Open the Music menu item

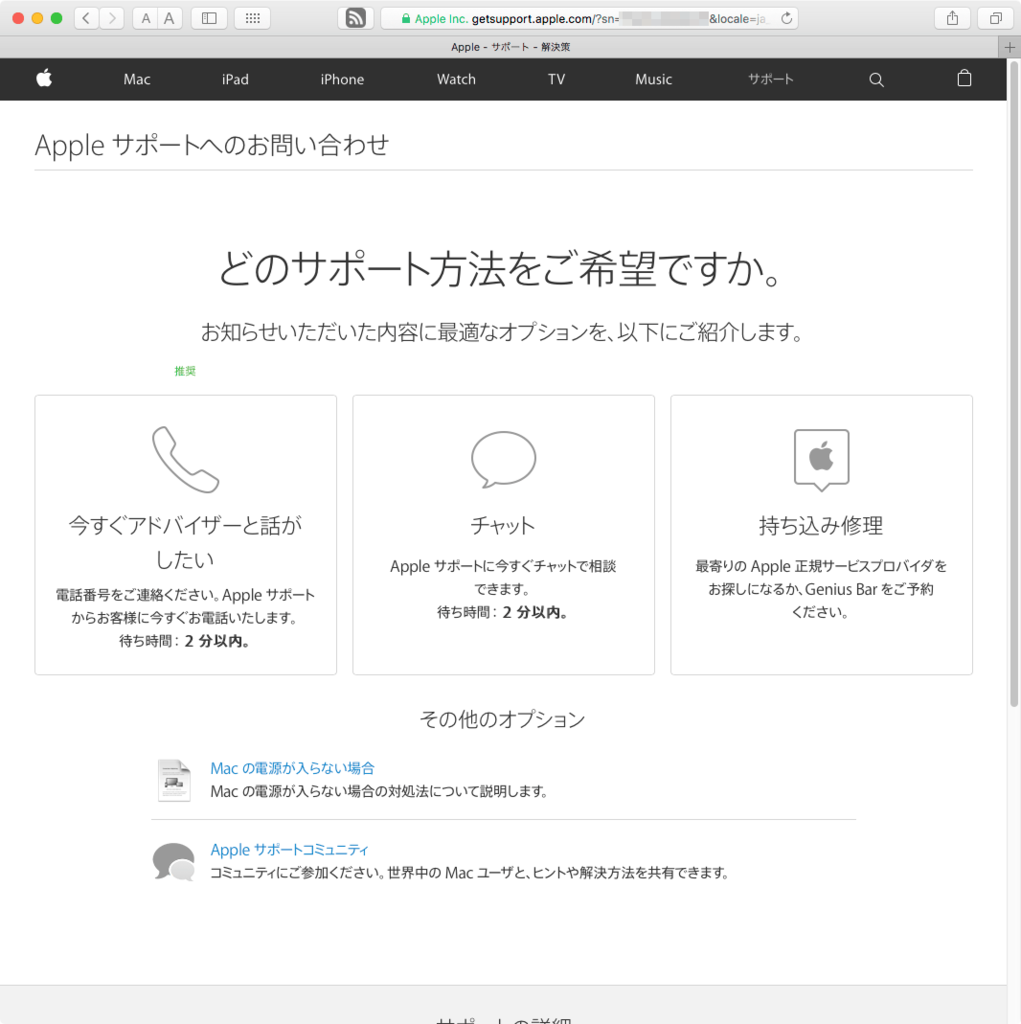tap(653, 79)
